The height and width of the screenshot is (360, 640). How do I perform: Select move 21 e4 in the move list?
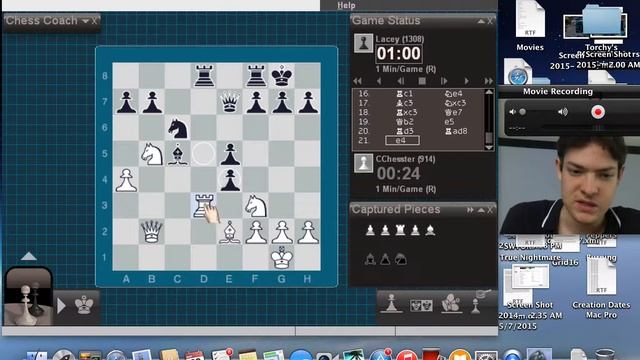[x=402, y=140]
